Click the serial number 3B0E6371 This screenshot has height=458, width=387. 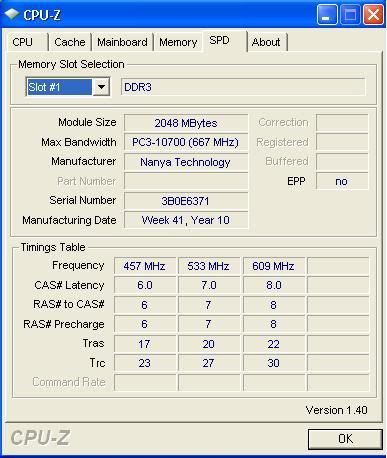(x=186, y=201)
